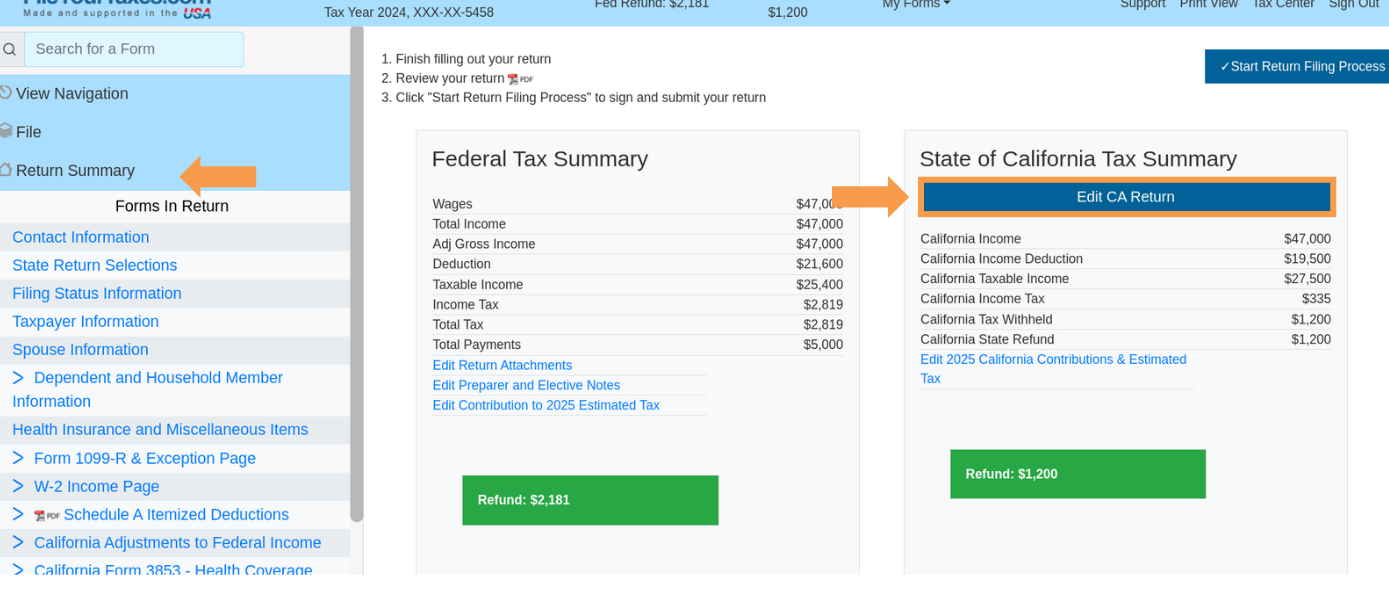The image size is (1389, 596).
Task: Open Print View in top menu
Action: [x=1208, y=5]
